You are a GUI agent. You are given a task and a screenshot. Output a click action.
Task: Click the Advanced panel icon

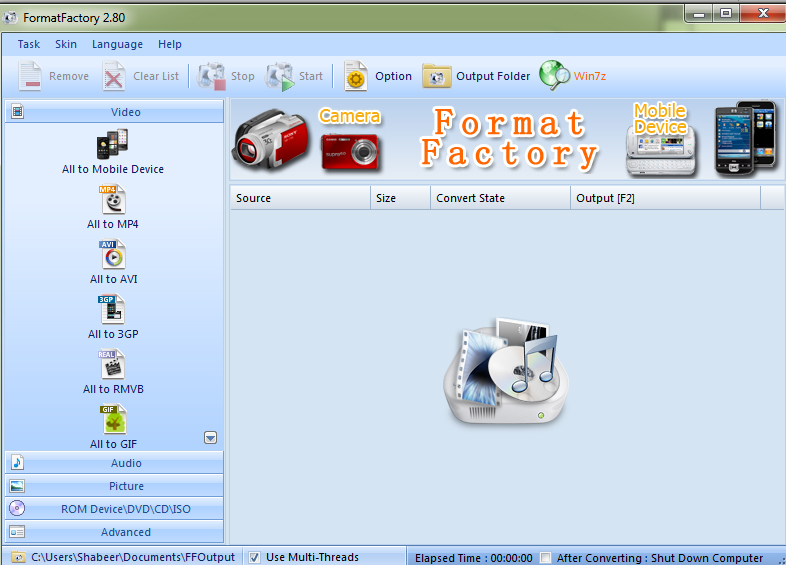point(18,531)
